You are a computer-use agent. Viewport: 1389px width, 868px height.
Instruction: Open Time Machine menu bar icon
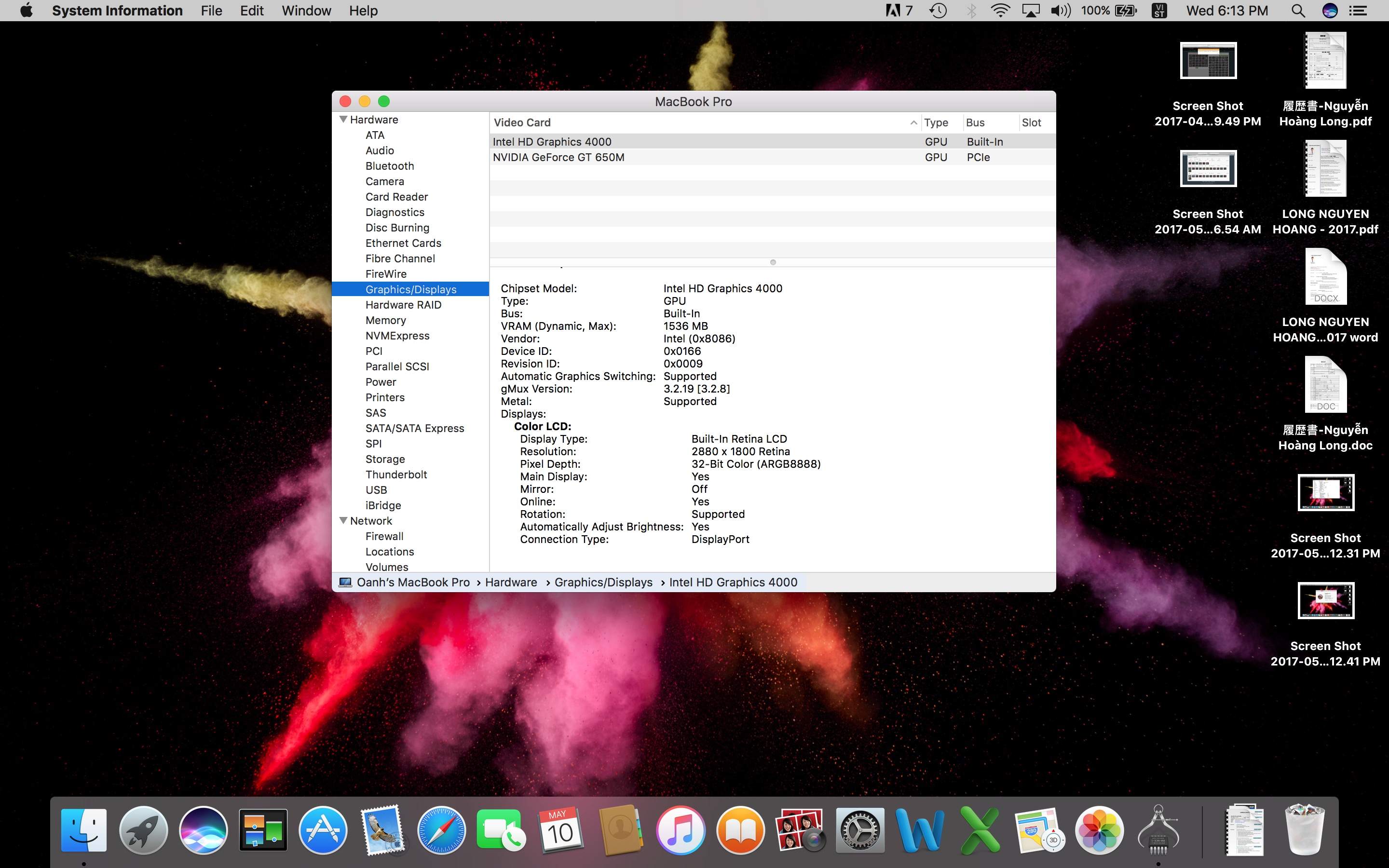click(x=938, y=11)
